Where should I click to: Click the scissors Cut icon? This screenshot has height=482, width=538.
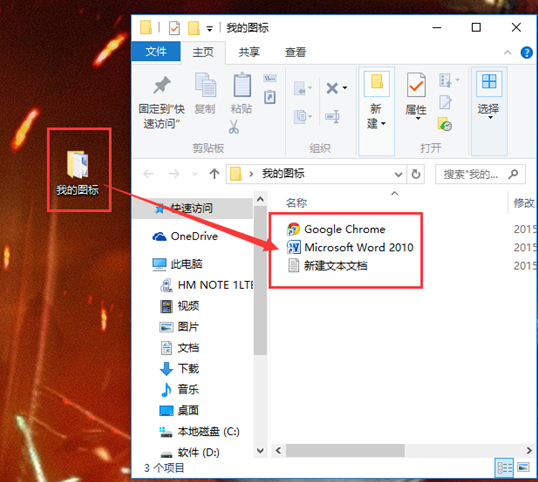234,127
